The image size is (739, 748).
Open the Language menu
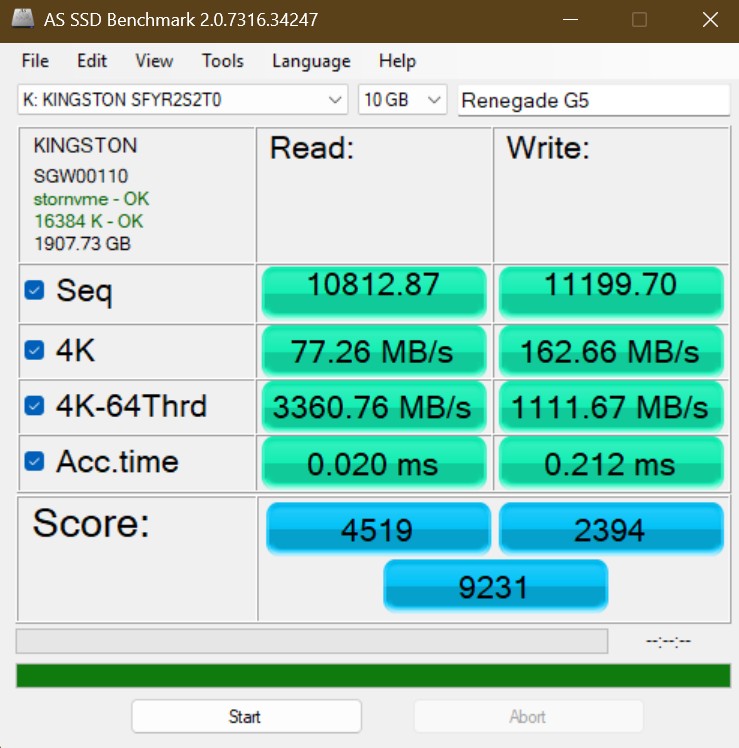coord(311,61)
